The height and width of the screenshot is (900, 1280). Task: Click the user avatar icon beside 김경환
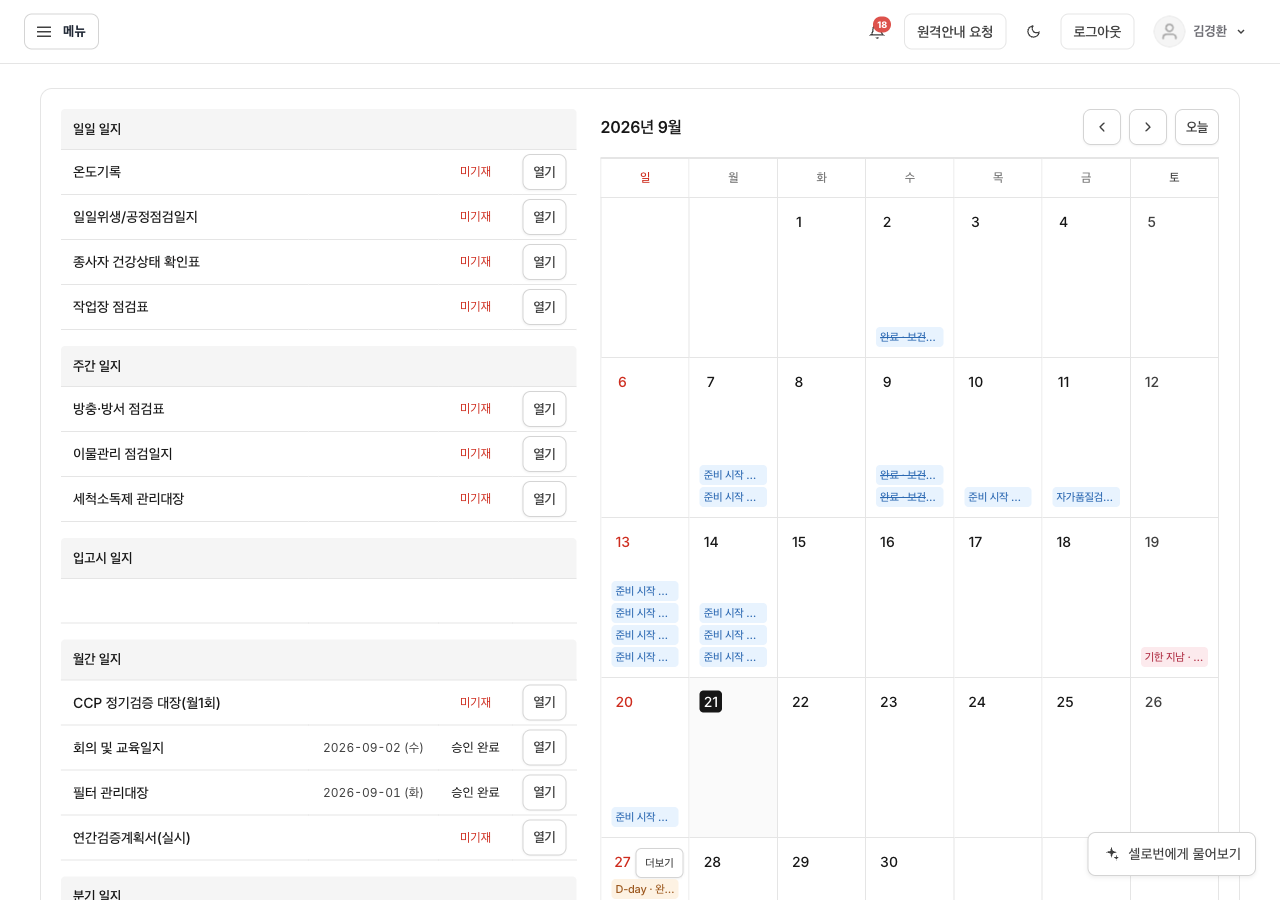(x=1169, y=31)
